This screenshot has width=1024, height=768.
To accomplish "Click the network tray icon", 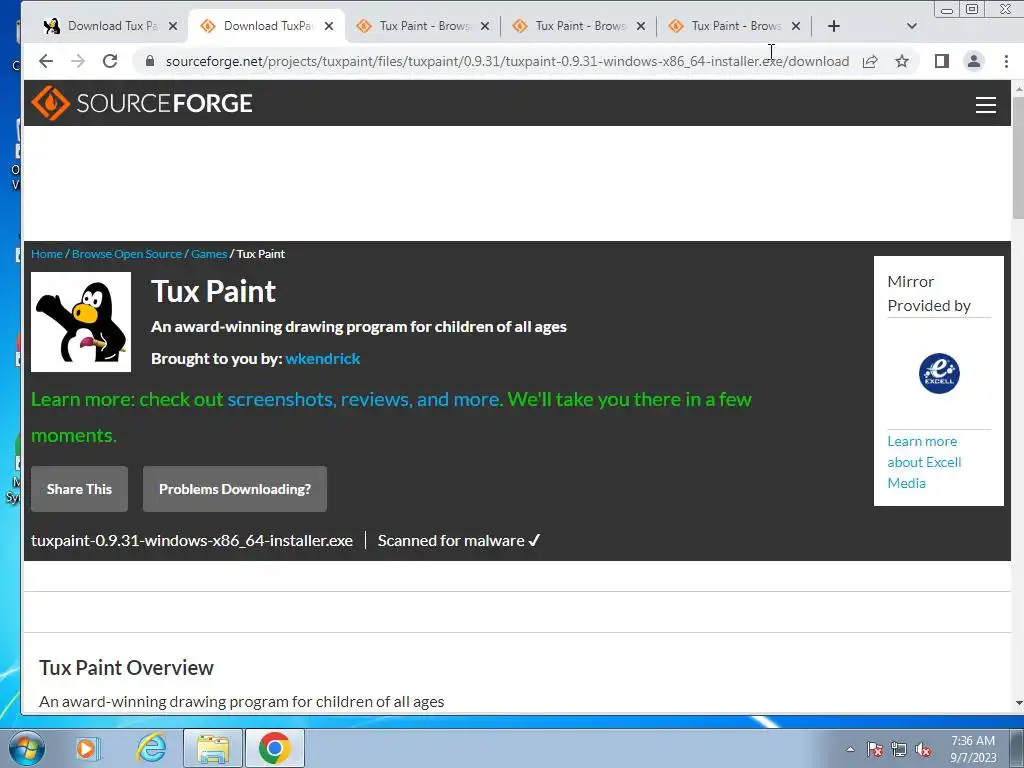I will pyautogui.click(x=899, y=749).
